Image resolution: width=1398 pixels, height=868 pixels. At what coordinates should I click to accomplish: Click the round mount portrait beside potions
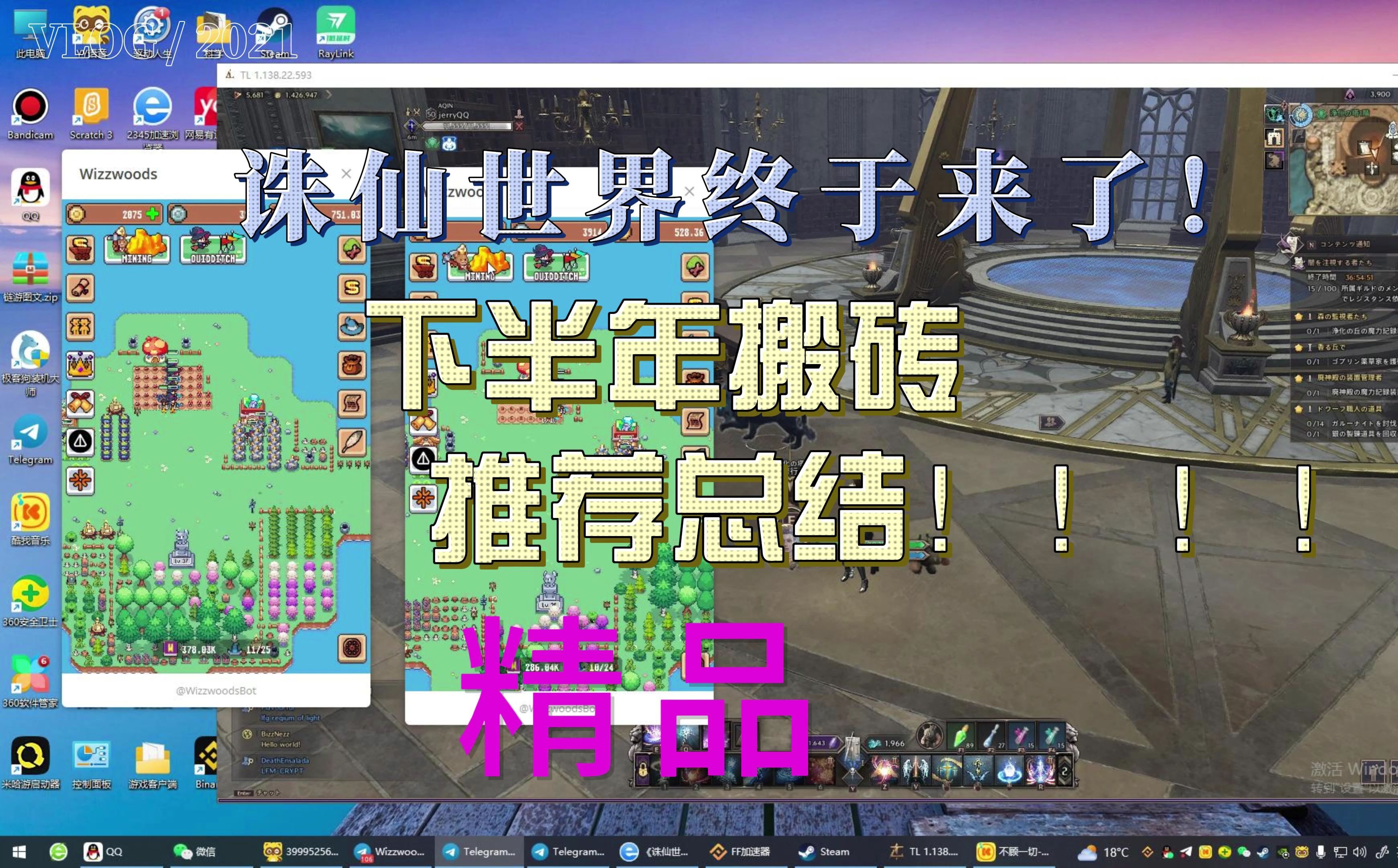929,735
